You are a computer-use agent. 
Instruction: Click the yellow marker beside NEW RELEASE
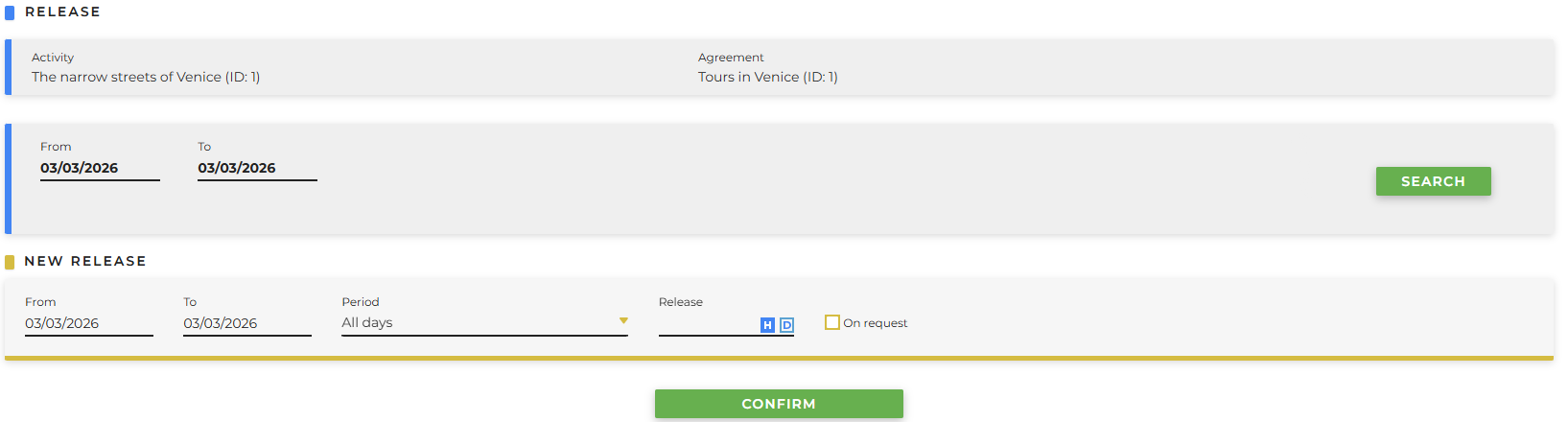(10, 262)
